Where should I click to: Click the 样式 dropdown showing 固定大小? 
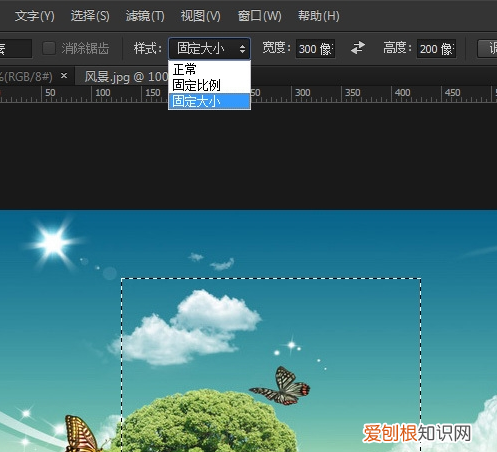coord(209,49)
